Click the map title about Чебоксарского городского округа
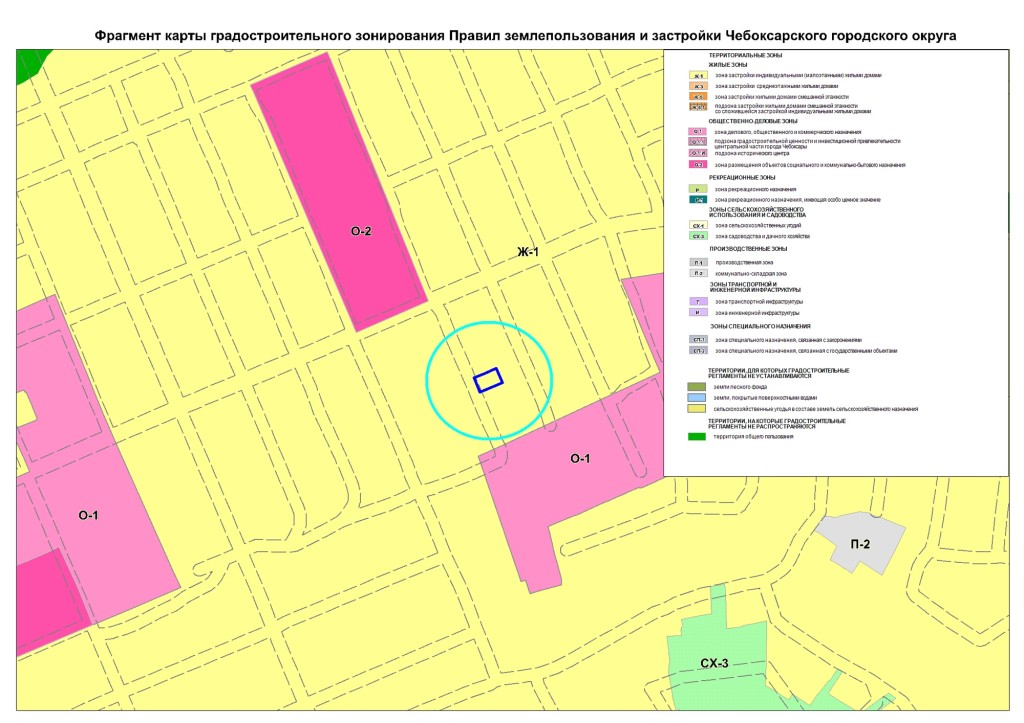1024x723 pixels. pyautogui.click(x=526, y=35)
